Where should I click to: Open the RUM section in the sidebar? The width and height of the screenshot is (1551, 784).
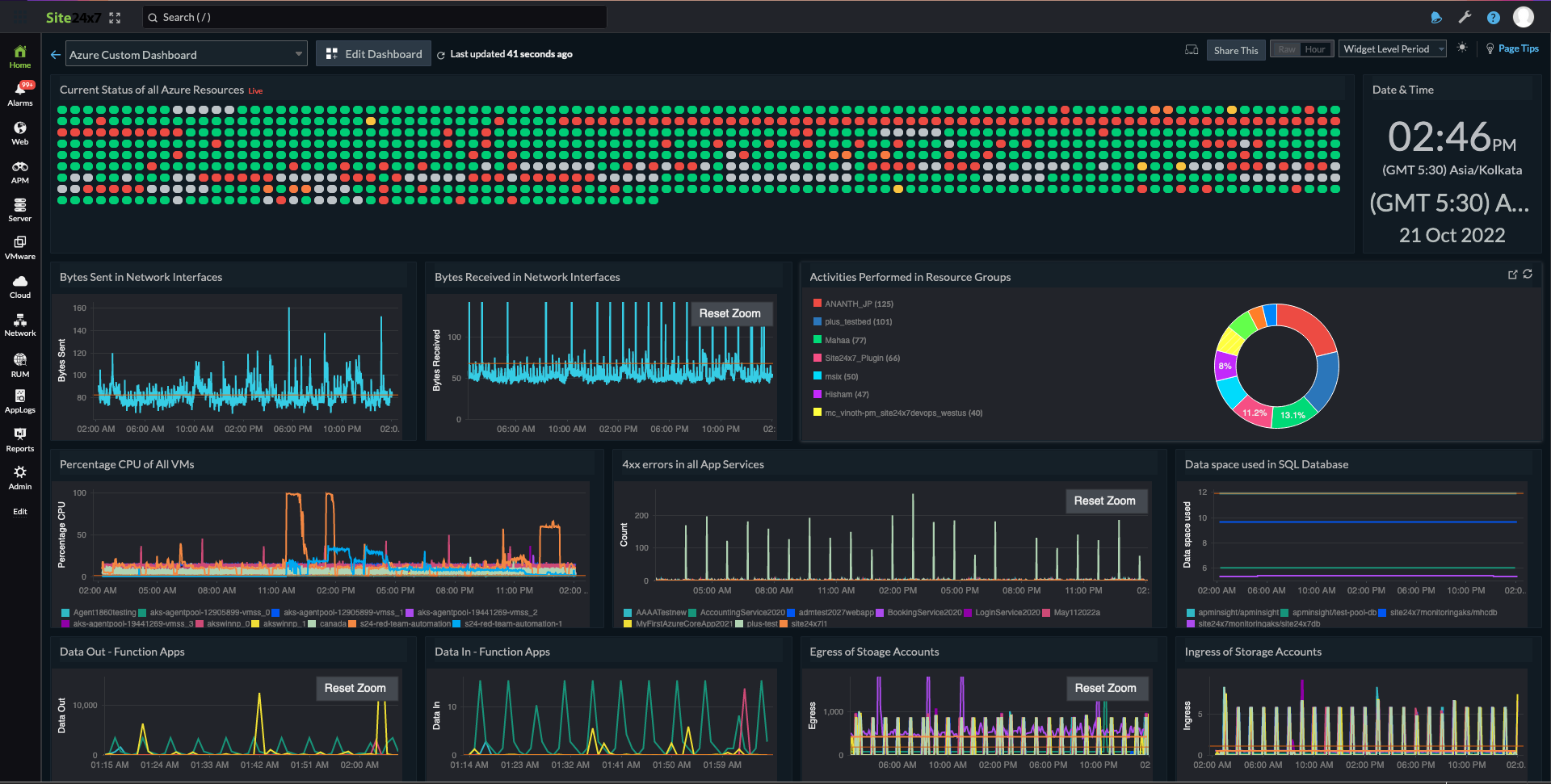pos(19,363)
